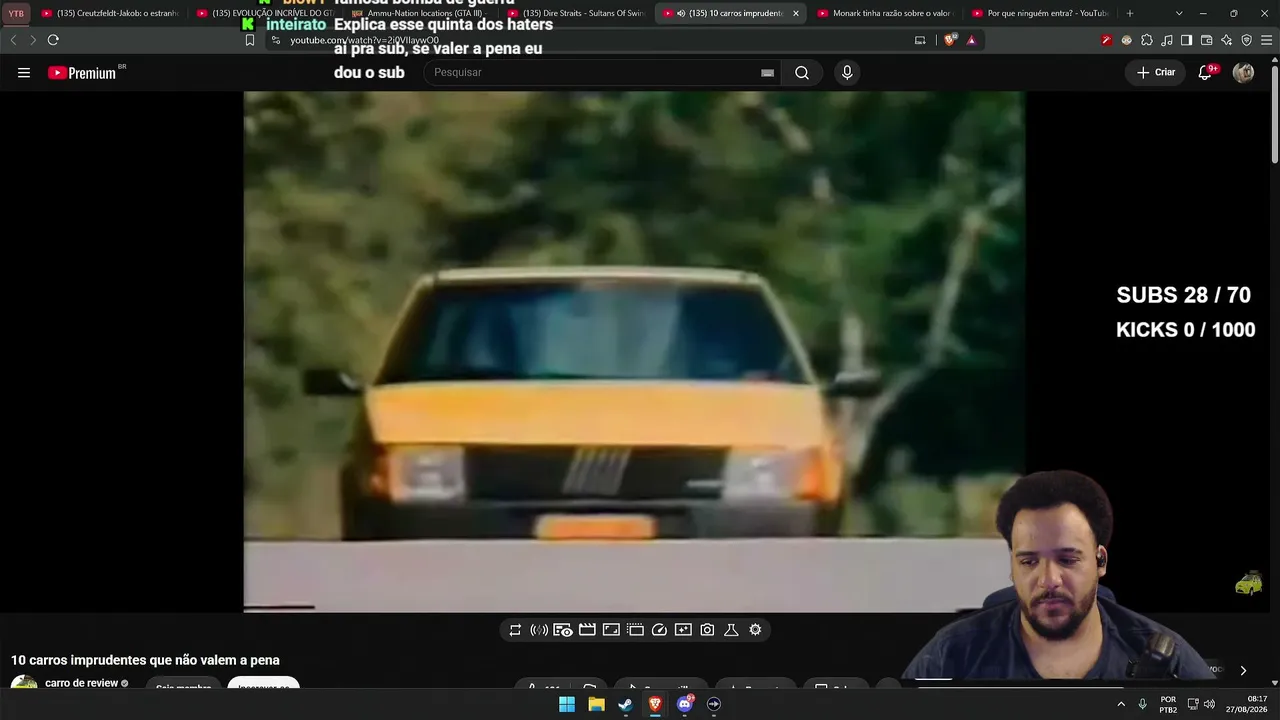Image resolution: width=1280 pixels, height=720 pixels.
Task: Open the account avatar menu
Action: click(x=1243, y=73)
